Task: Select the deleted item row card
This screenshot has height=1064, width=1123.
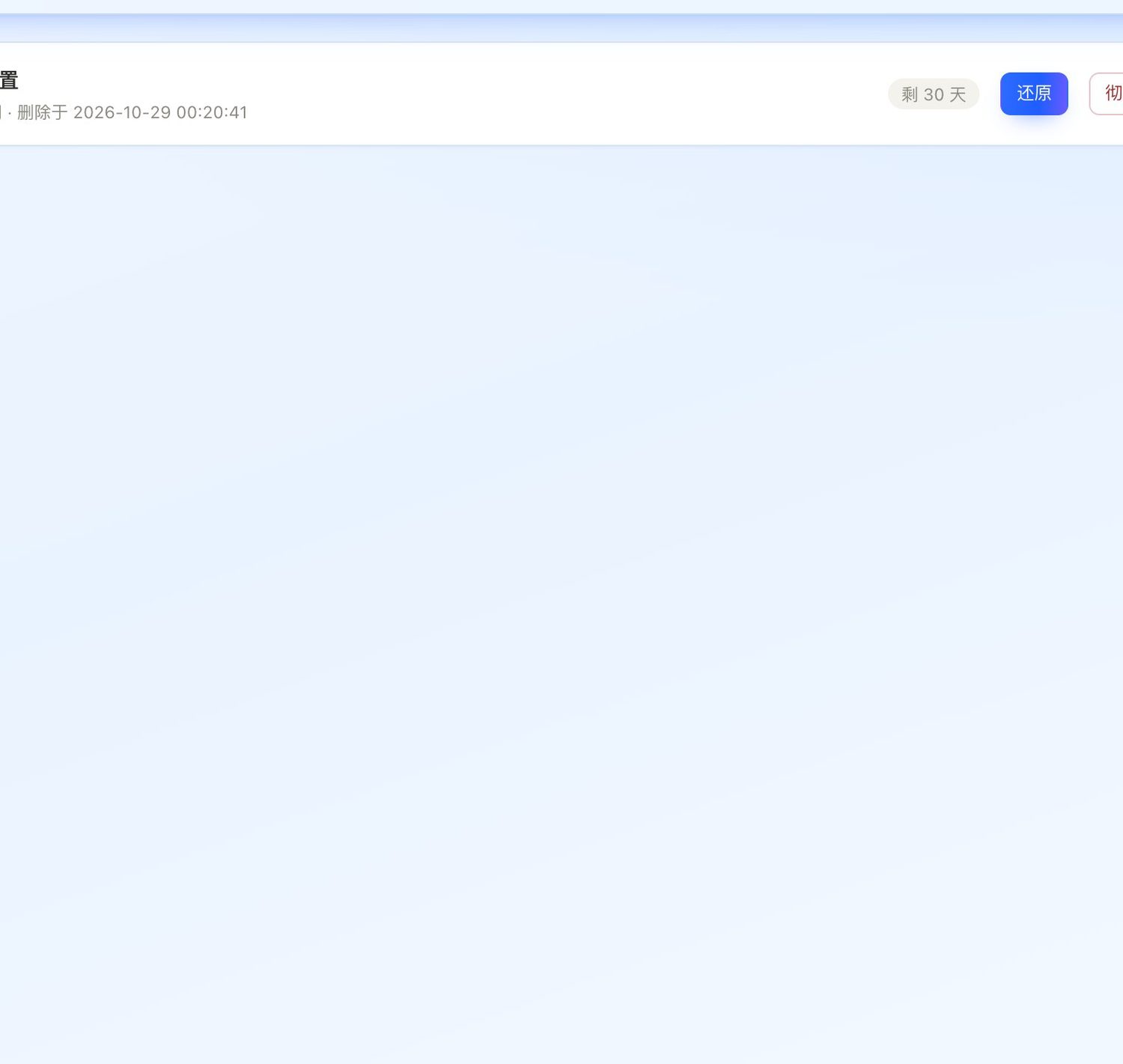Action: coord(561,94)
